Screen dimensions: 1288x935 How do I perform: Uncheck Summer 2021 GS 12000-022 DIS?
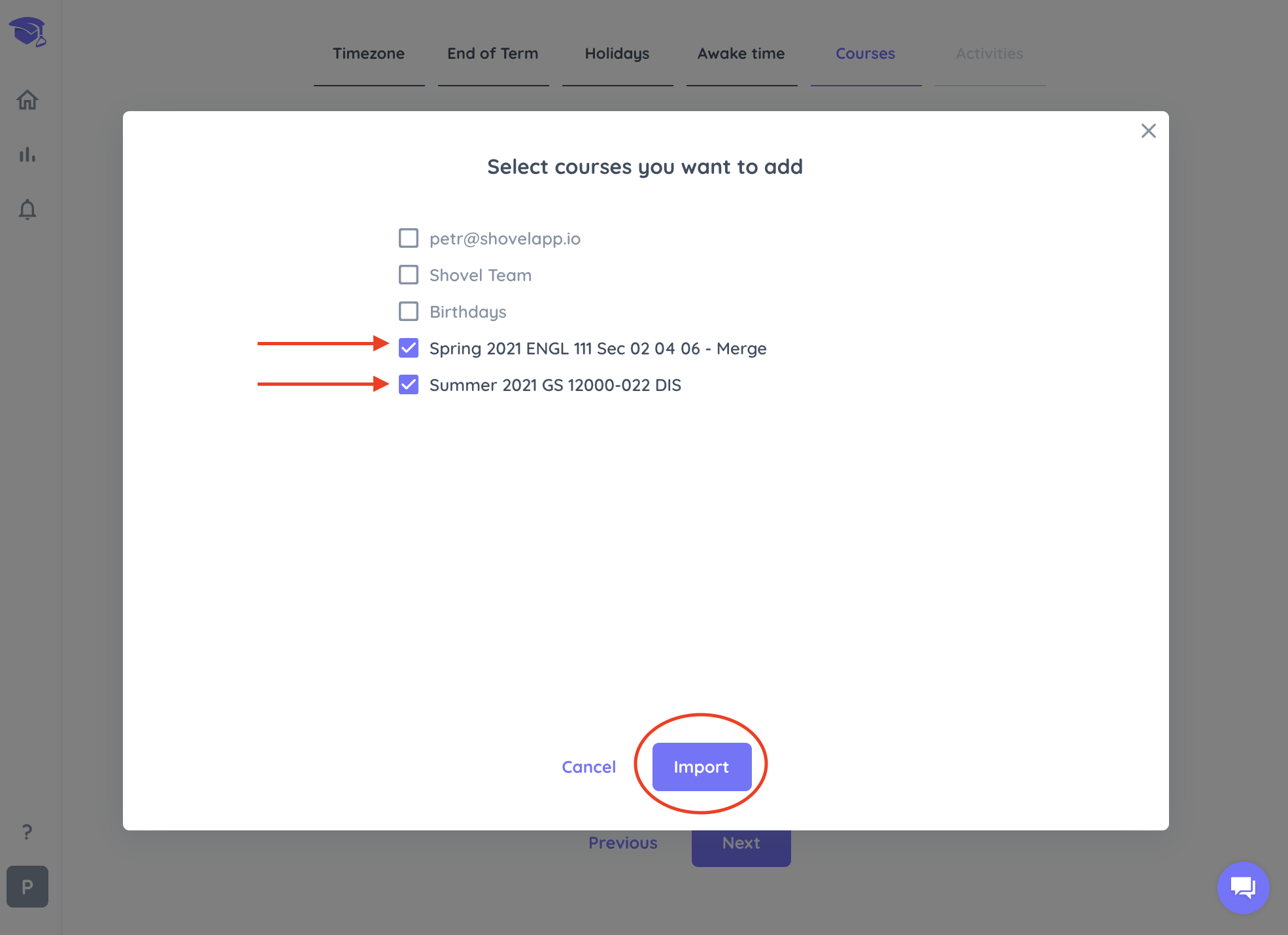[x=409, y=384]
